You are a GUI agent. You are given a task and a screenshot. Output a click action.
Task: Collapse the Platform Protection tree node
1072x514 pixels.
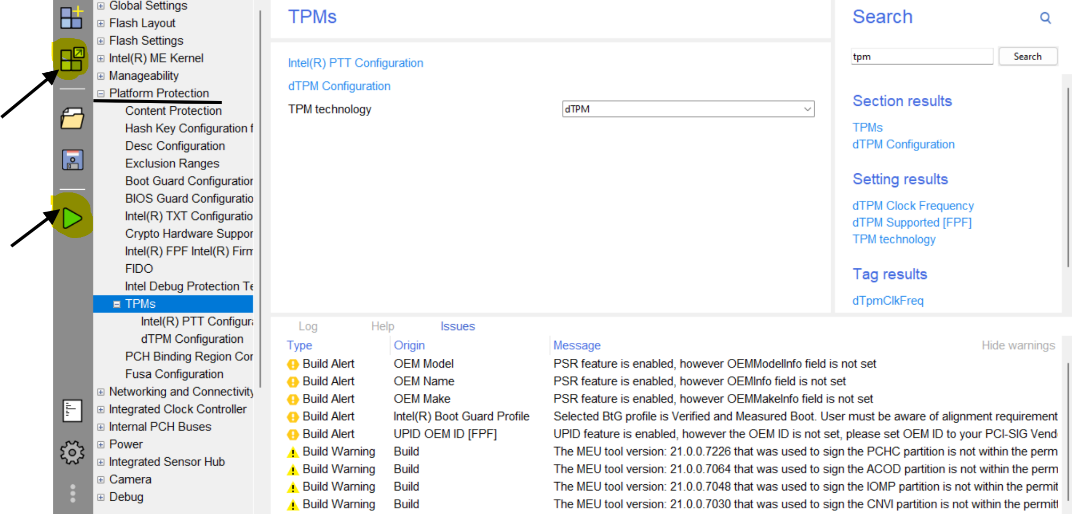(x=100, y=94)
